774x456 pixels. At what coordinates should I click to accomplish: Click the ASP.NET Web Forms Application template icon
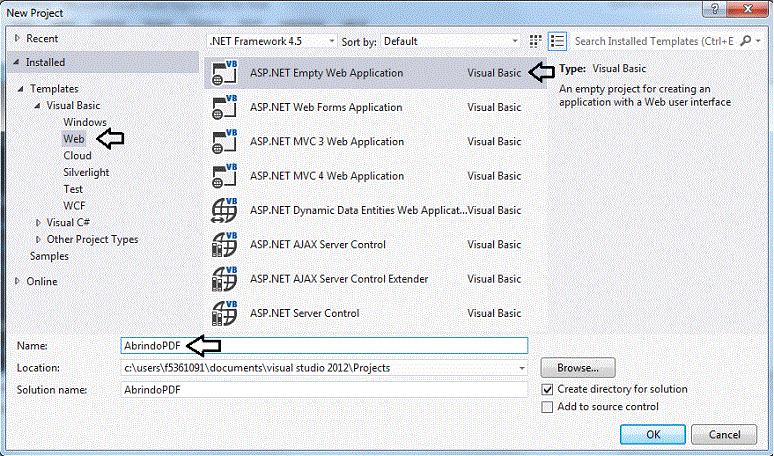pyautogui.click(x=225, y=108)
